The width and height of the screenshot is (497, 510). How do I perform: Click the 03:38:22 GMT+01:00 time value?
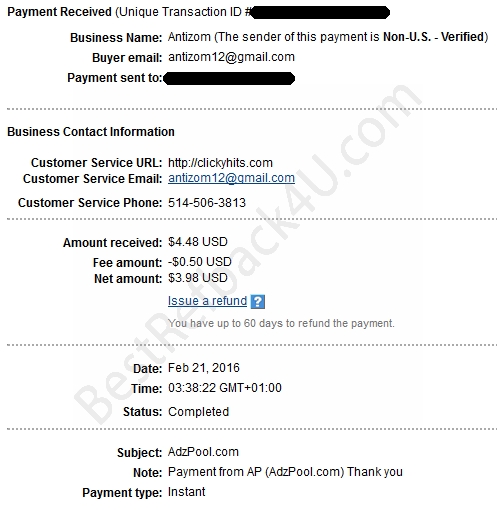pyautogui.click(x=225, y=388)
